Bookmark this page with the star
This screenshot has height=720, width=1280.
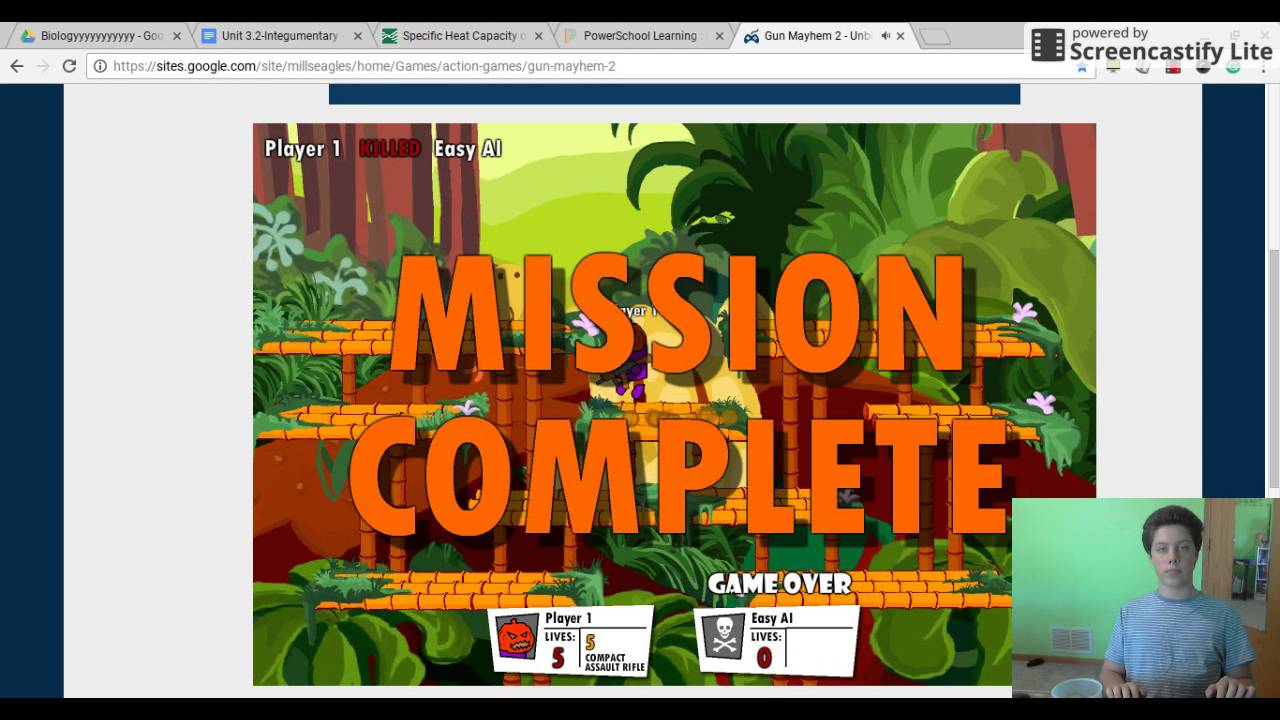(1081, 67)
